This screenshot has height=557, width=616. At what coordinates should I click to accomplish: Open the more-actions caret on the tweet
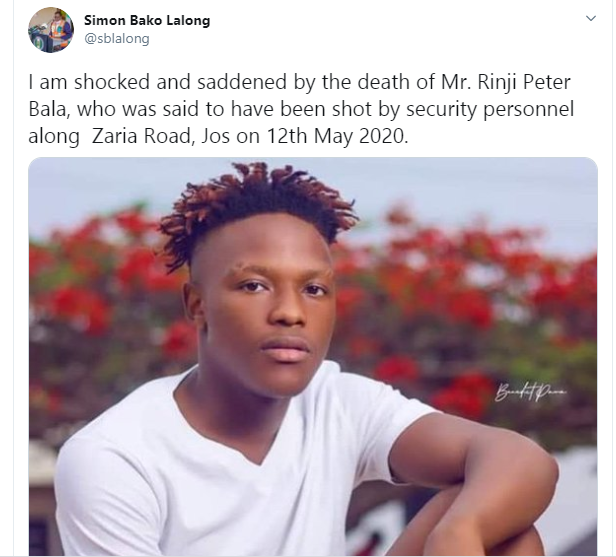[x=591, y=18]
